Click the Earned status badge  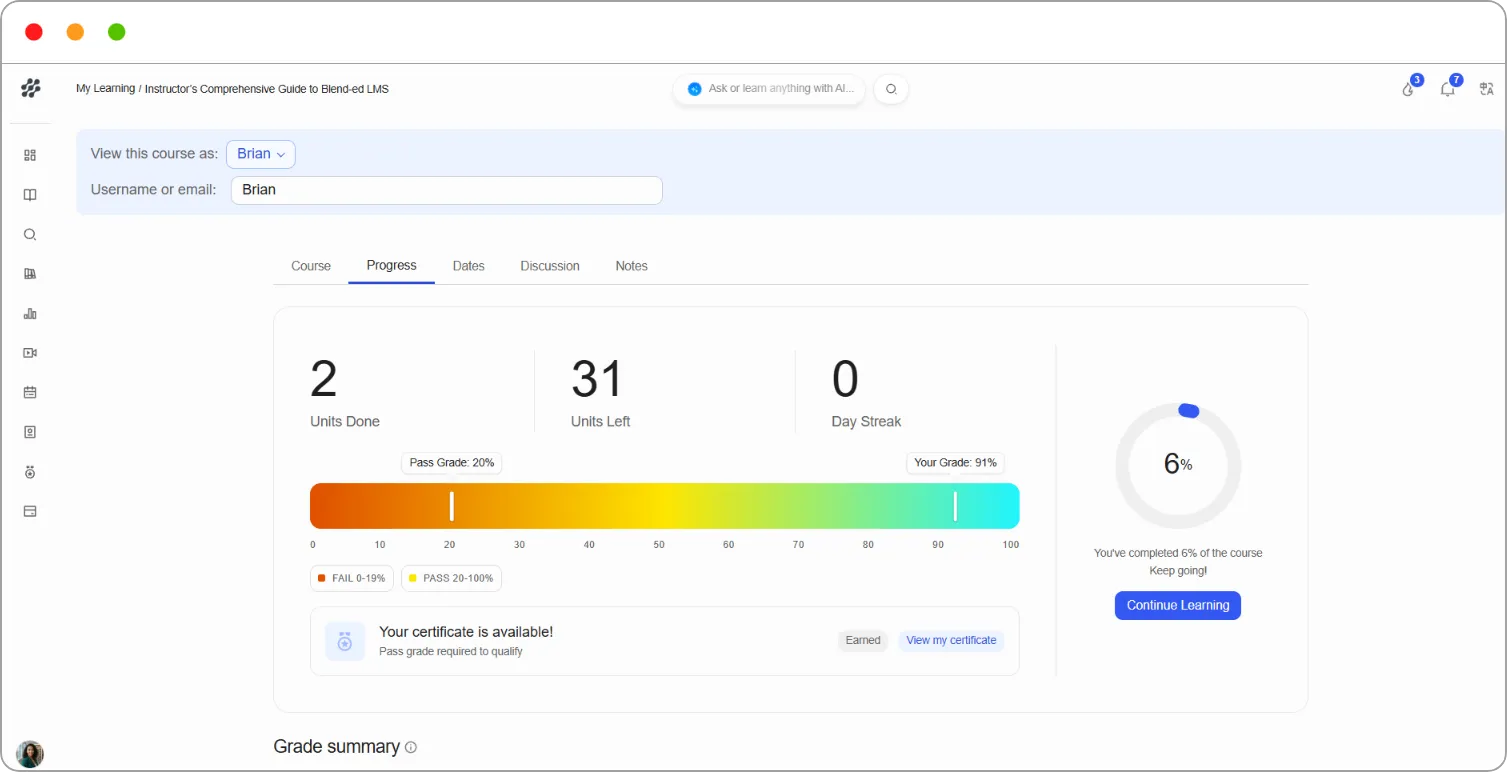click(863, 640)
